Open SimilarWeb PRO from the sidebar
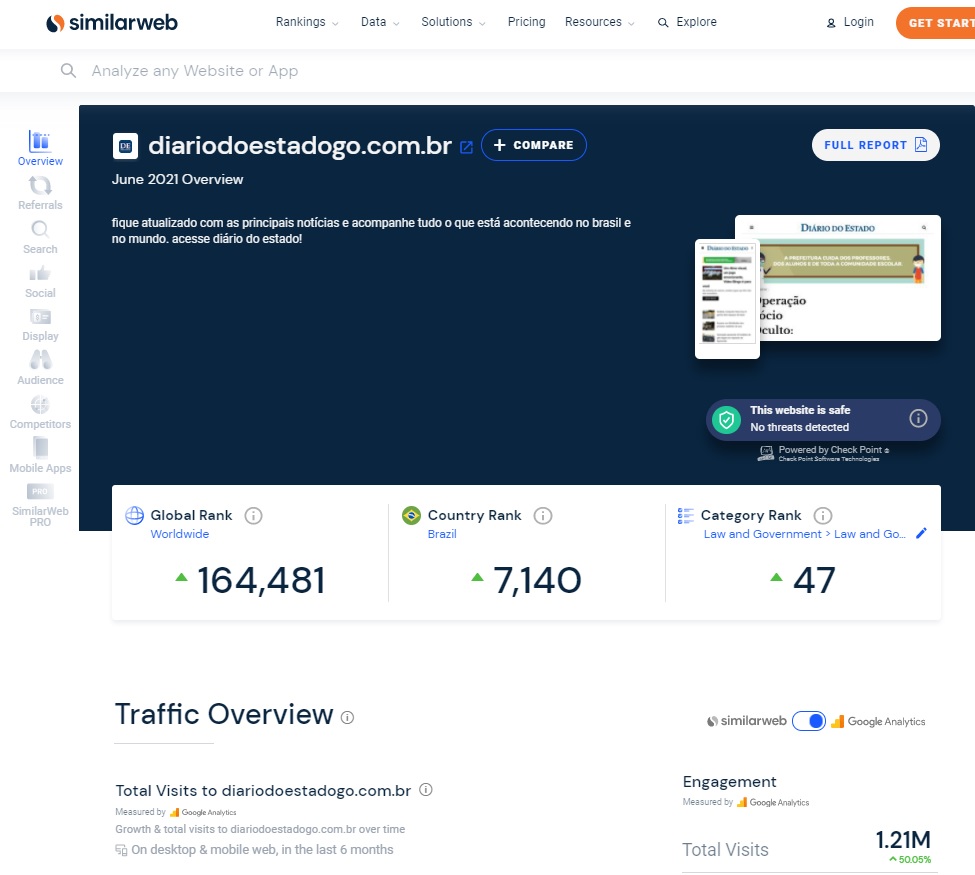 pyautogui.click(x=40, y=505)
